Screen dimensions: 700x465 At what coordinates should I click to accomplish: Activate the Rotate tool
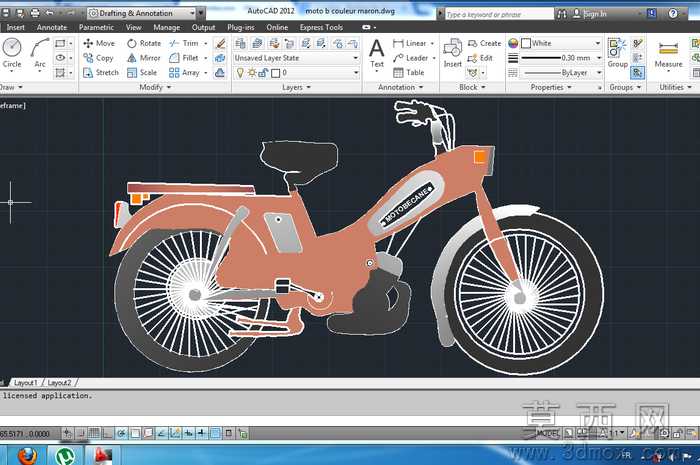[x=144, y=43]
